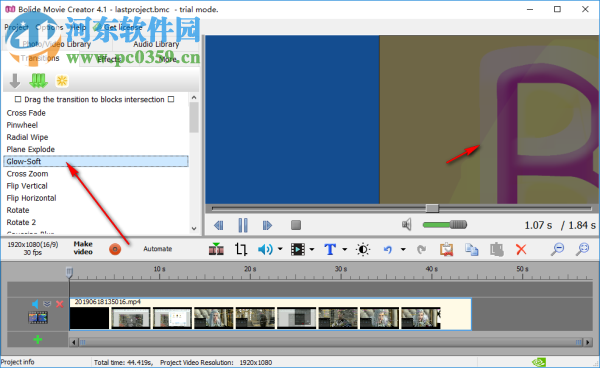Screen dimensions: 600x368
Task: Pause the preview playback
Action: [243, 225]
